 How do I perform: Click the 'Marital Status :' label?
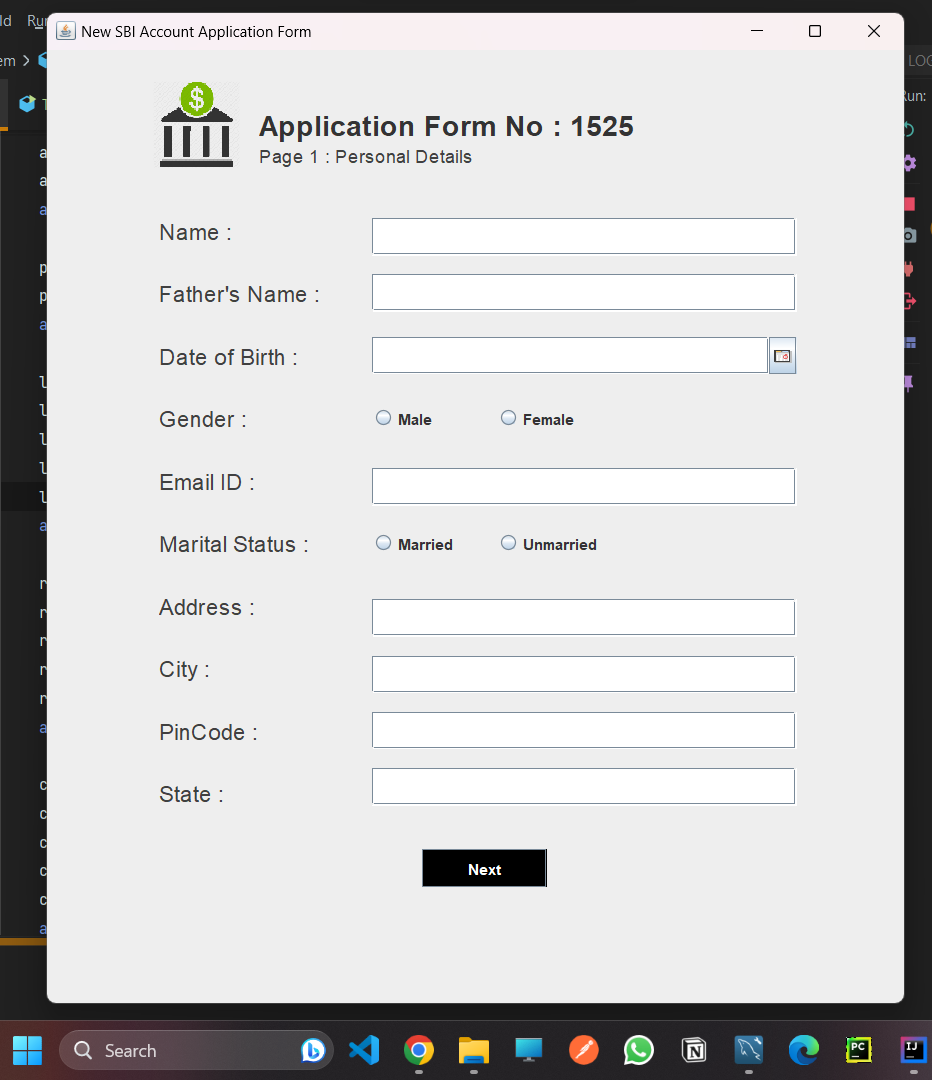click(234, 545)
